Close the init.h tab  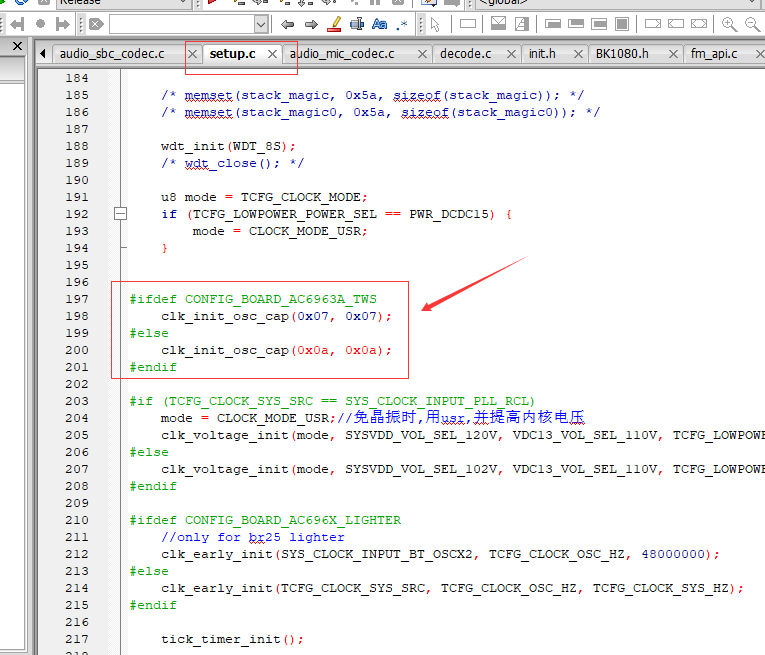click(x=579, y=54)
